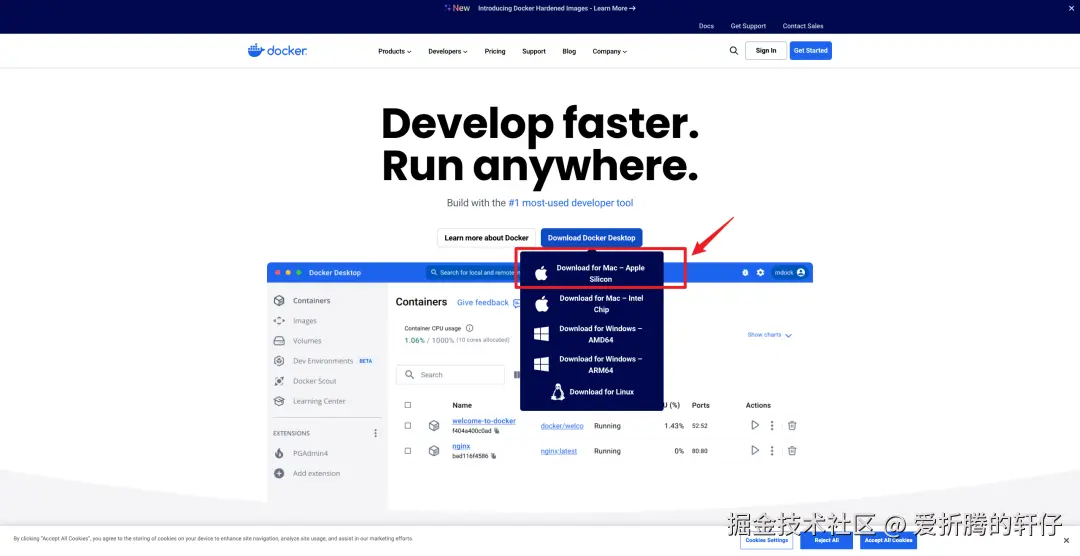The height and width of the screenshot is (556, 1080).
Task: Click the Reject All cookies button
Action: click(827, 540)
